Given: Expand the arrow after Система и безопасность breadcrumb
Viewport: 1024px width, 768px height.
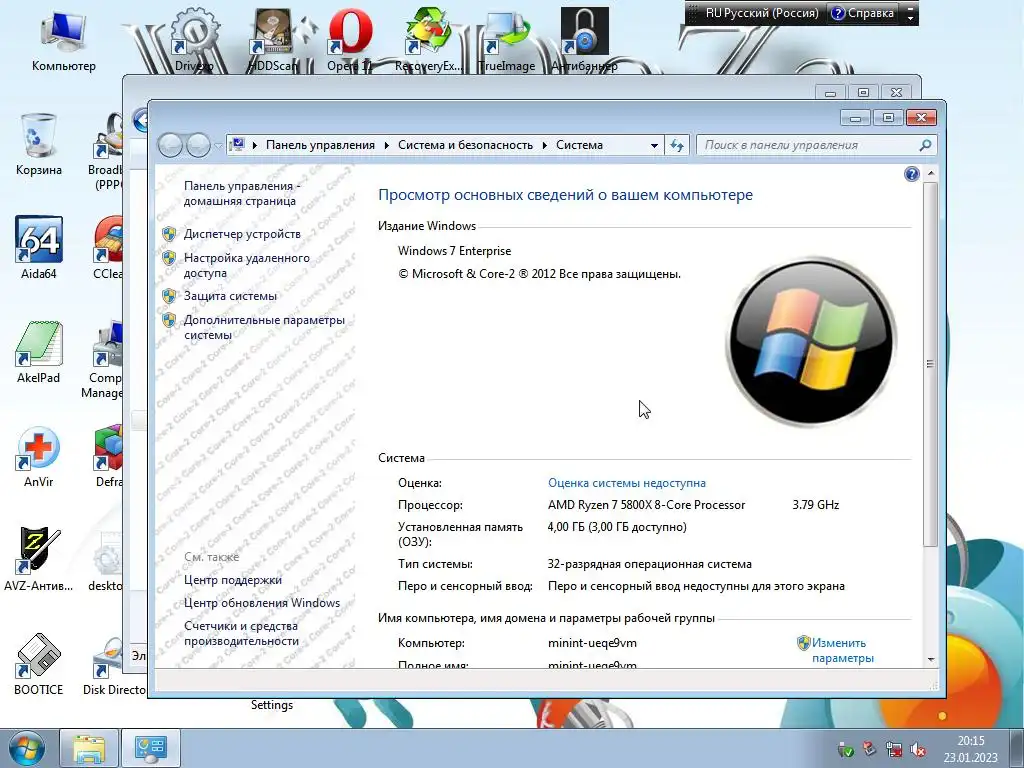Looking at the screenshot, I should [545, 145].
